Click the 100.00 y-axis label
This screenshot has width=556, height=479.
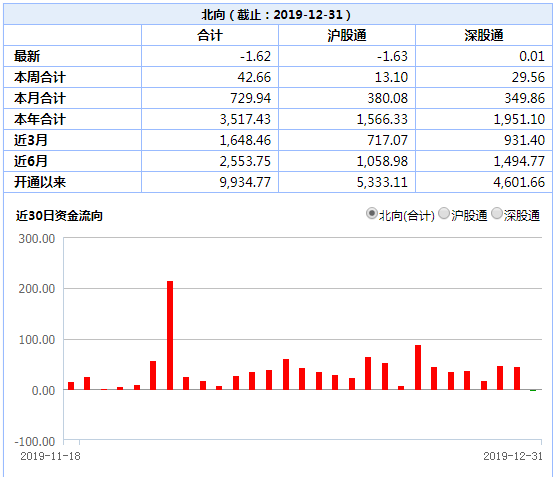click(x=37, y=340)
